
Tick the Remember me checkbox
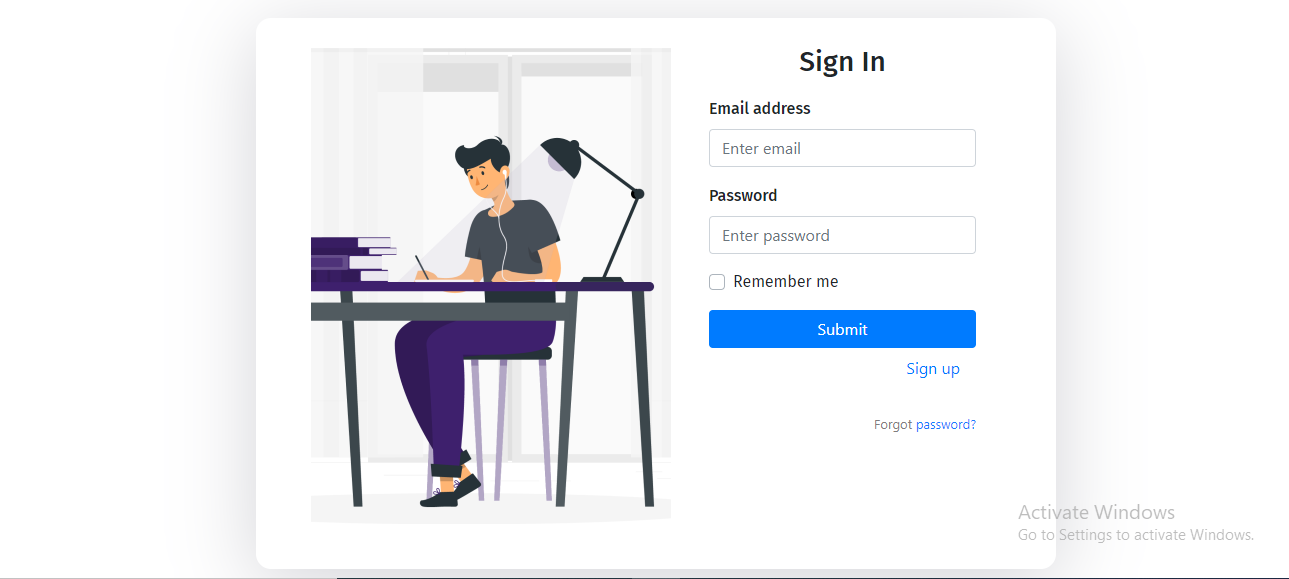pos(717,282)
